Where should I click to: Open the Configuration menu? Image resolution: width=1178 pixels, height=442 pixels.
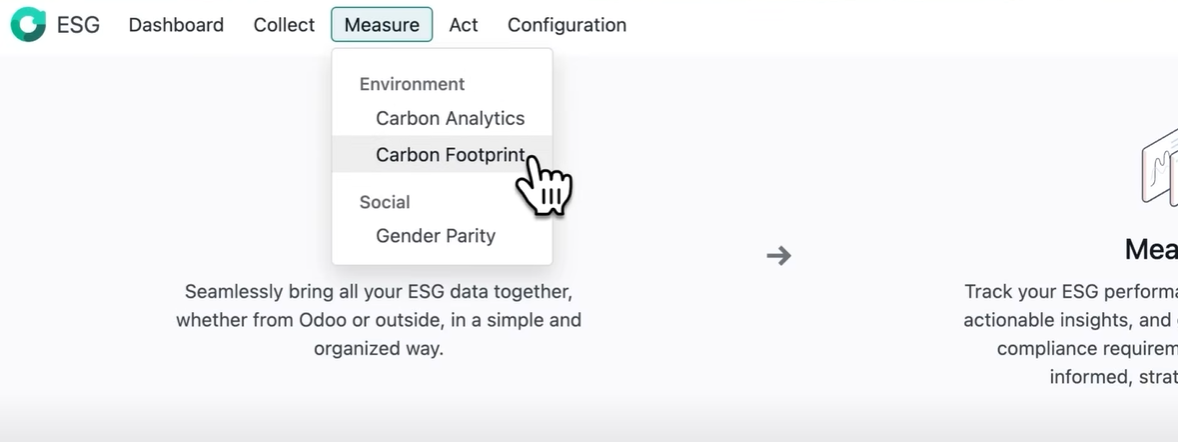pyautogui.click(x=567, y=25)
